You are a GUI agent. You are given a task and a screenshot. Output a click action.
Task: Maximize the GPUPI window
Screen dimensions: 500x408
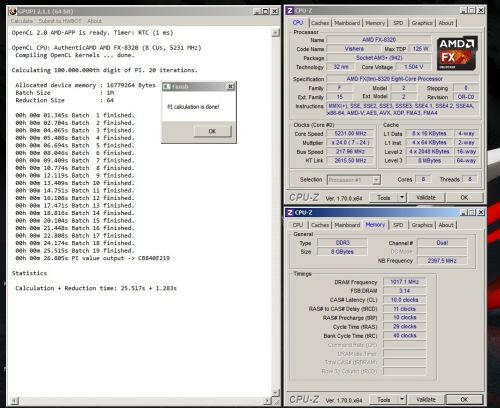click(x=266, y=12)
